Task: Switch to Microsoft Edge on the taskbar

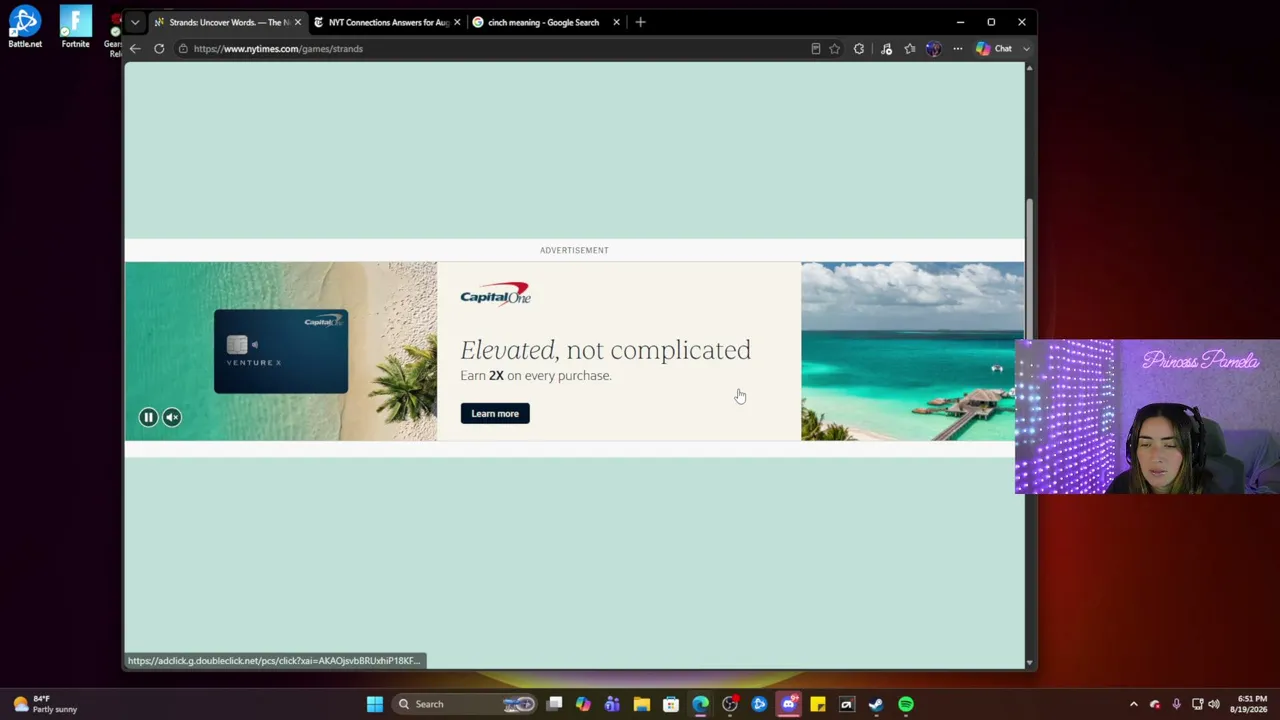Action: (700, 704)
